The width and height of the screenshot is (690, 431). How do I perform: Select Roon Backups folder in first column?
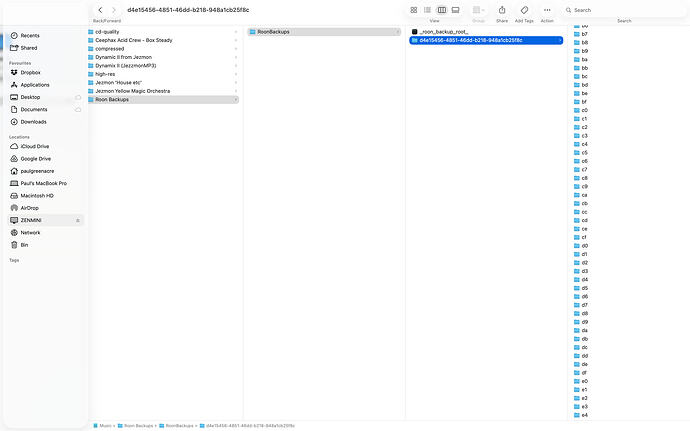pos(163,99)
